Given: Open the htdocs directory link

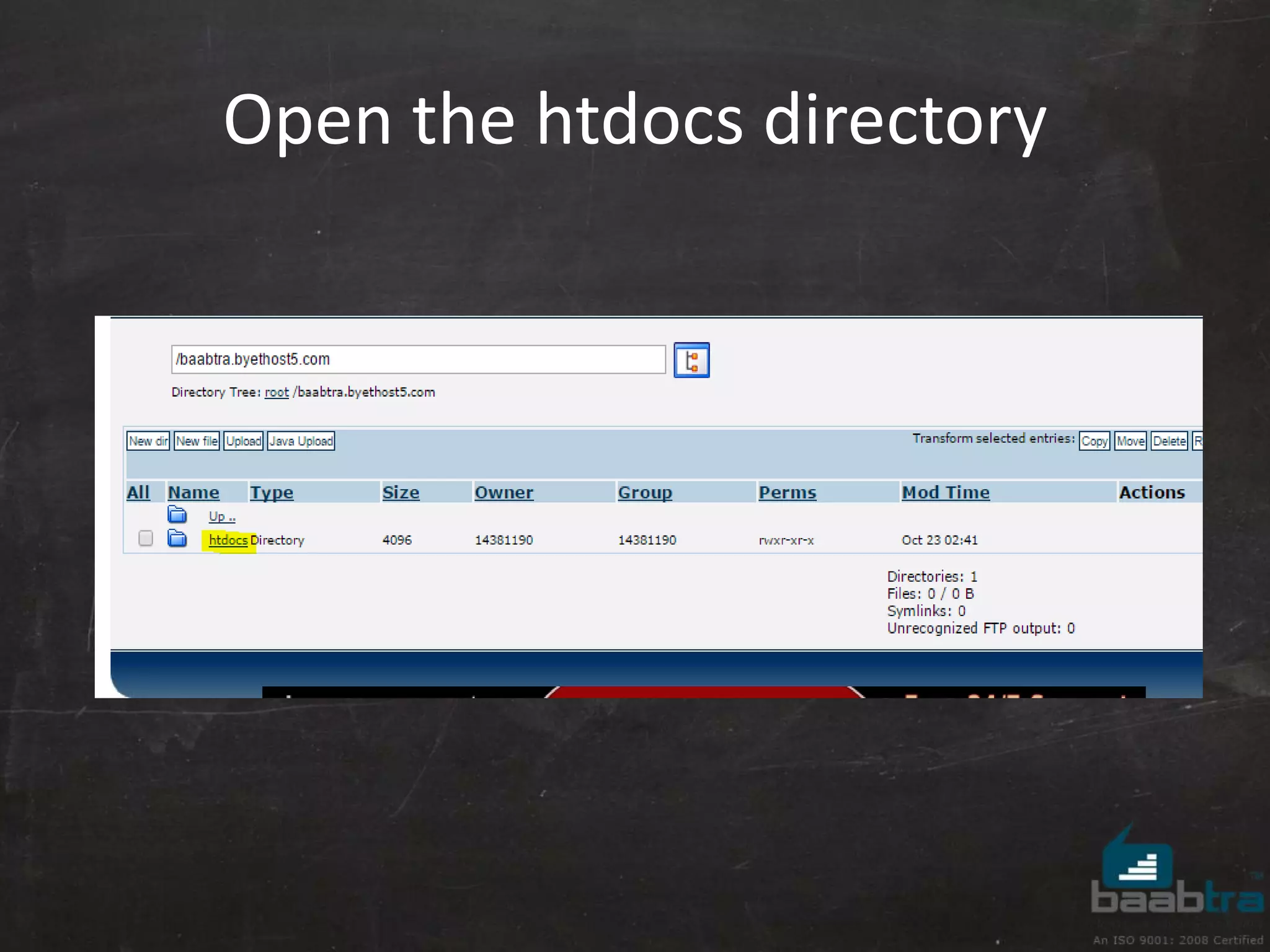Looking at the screenshot, I should [x=228, y=540].
